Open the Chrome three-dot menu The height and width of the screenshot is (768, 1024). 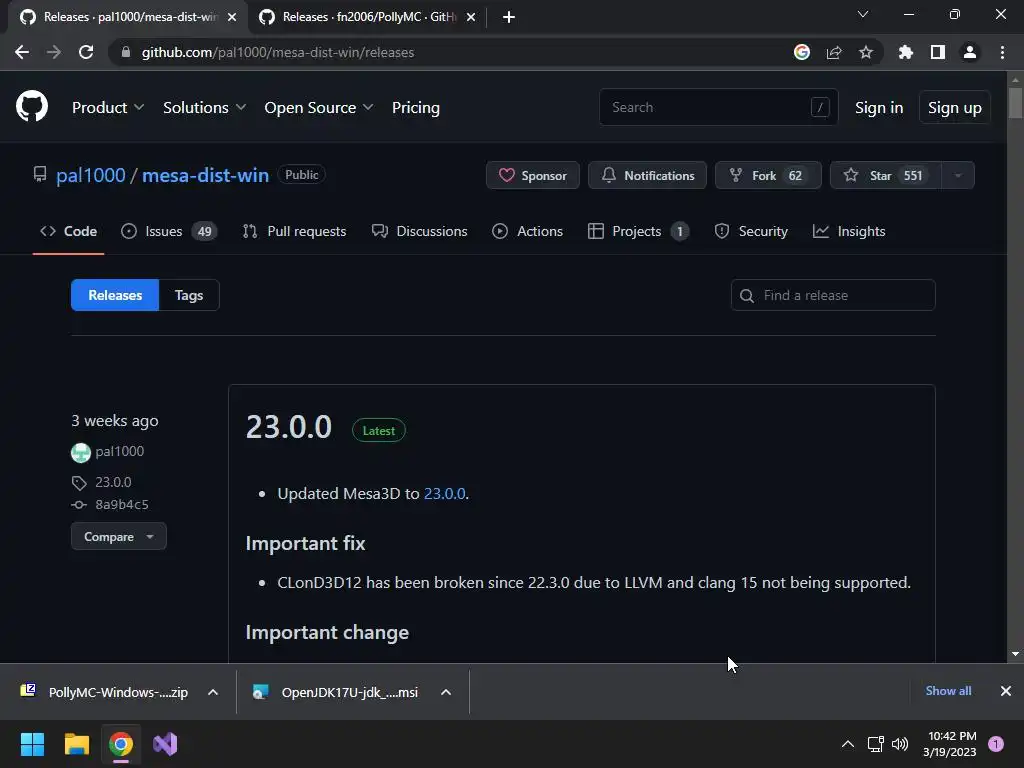[1002, 52]
